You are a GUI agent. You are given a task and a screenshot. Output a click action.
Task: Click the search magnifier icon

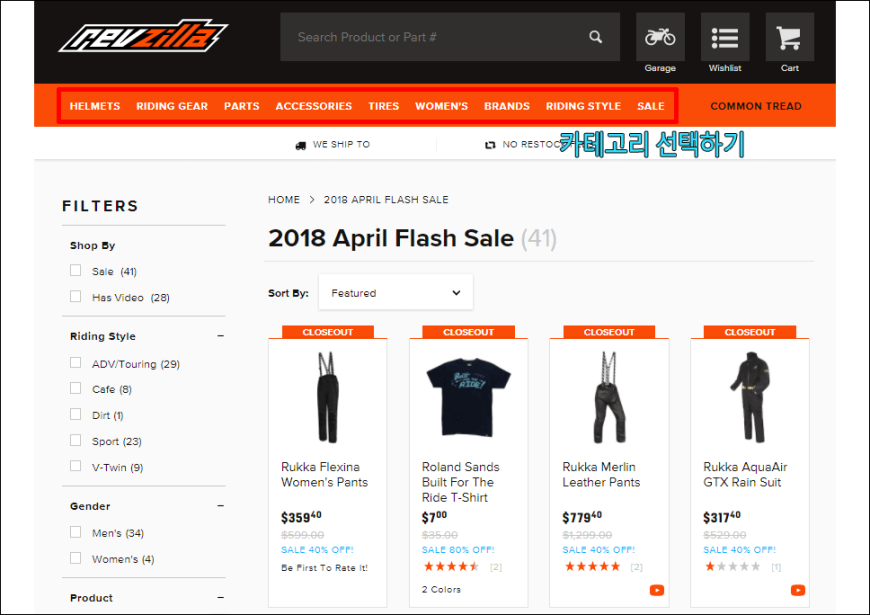click(x=595, y=37)
